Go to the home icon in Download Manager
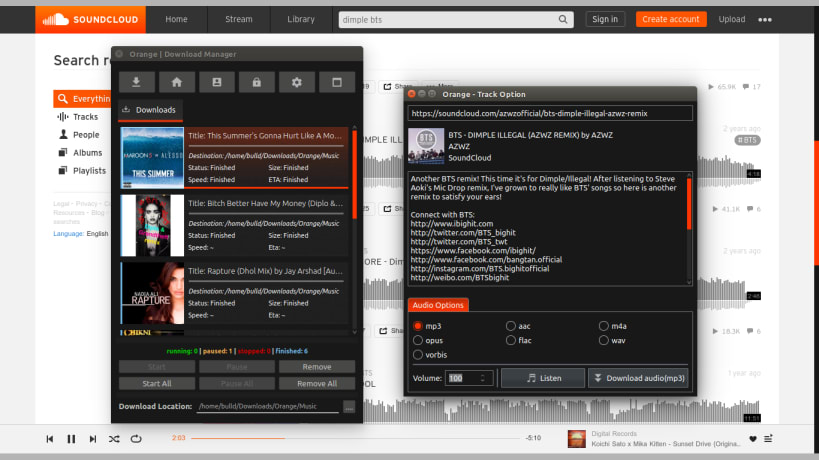Viewport: 819px width, 460px height. 177,82
